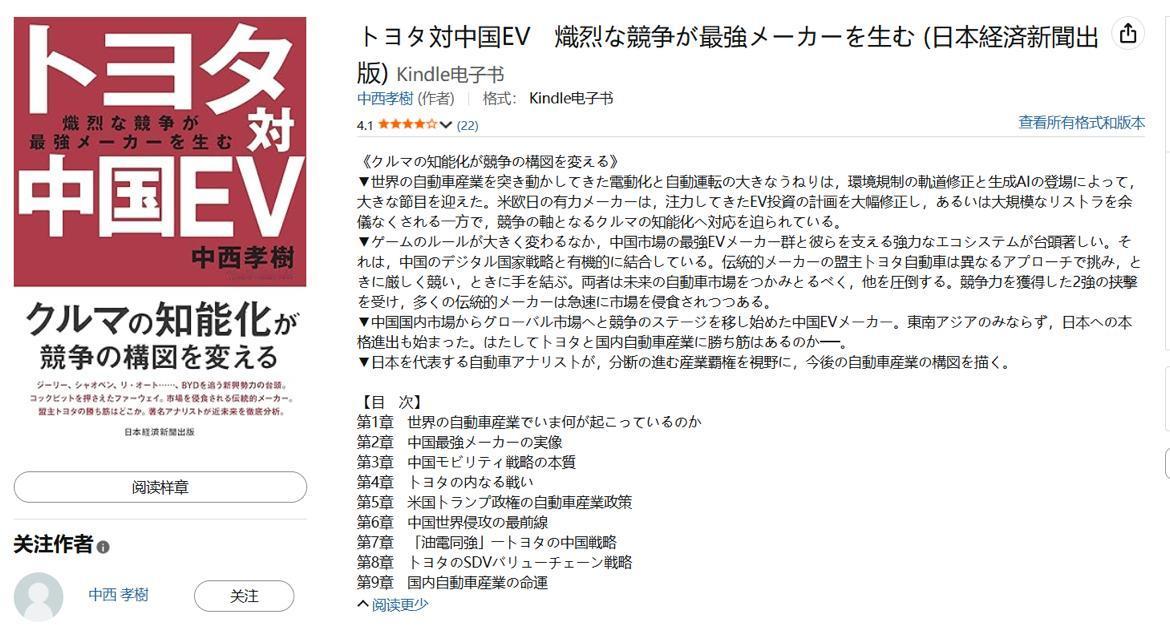
Task: Click the up-caret icon before 阅读更少
Action: 363,604
